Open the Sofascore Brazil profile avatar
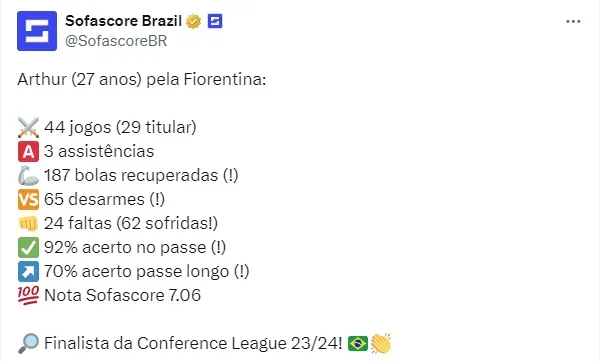 [x=37, y=31]
